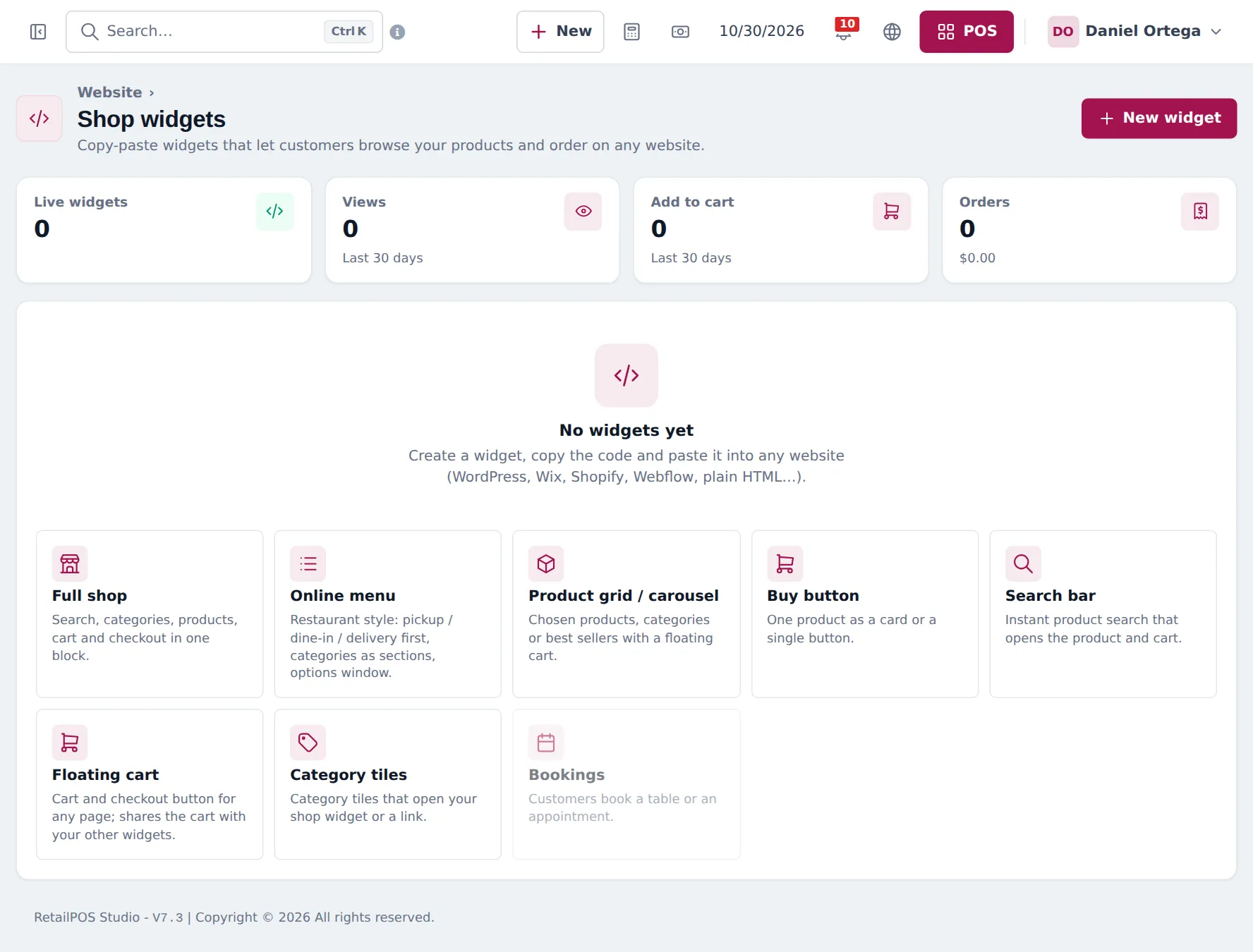This screenshot has width=1253, height=952.
Task: Open the language globe icon
Action: click(x=892, y=32)
